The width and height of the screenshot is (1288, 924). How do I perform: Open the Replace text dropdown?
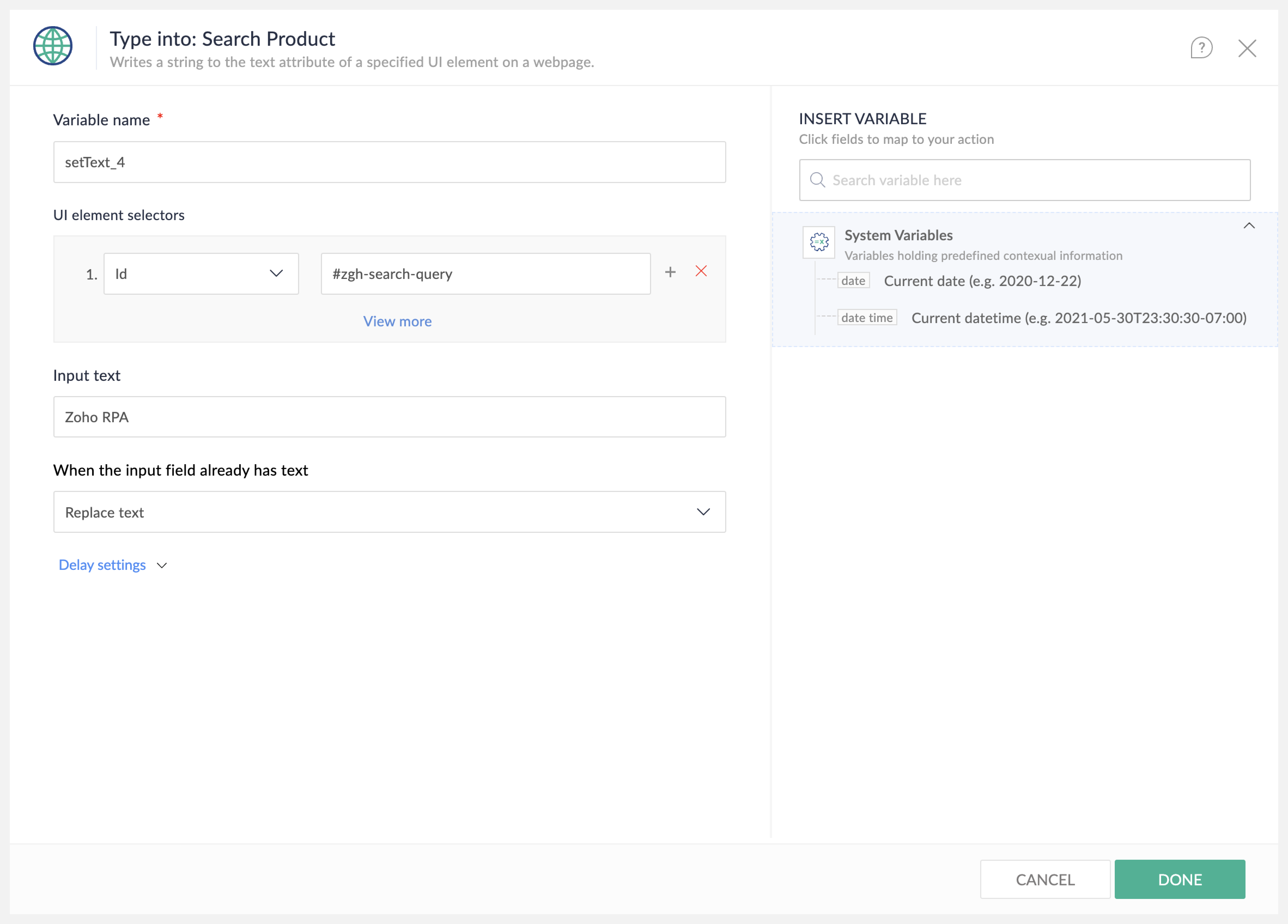tap(390, 512)
